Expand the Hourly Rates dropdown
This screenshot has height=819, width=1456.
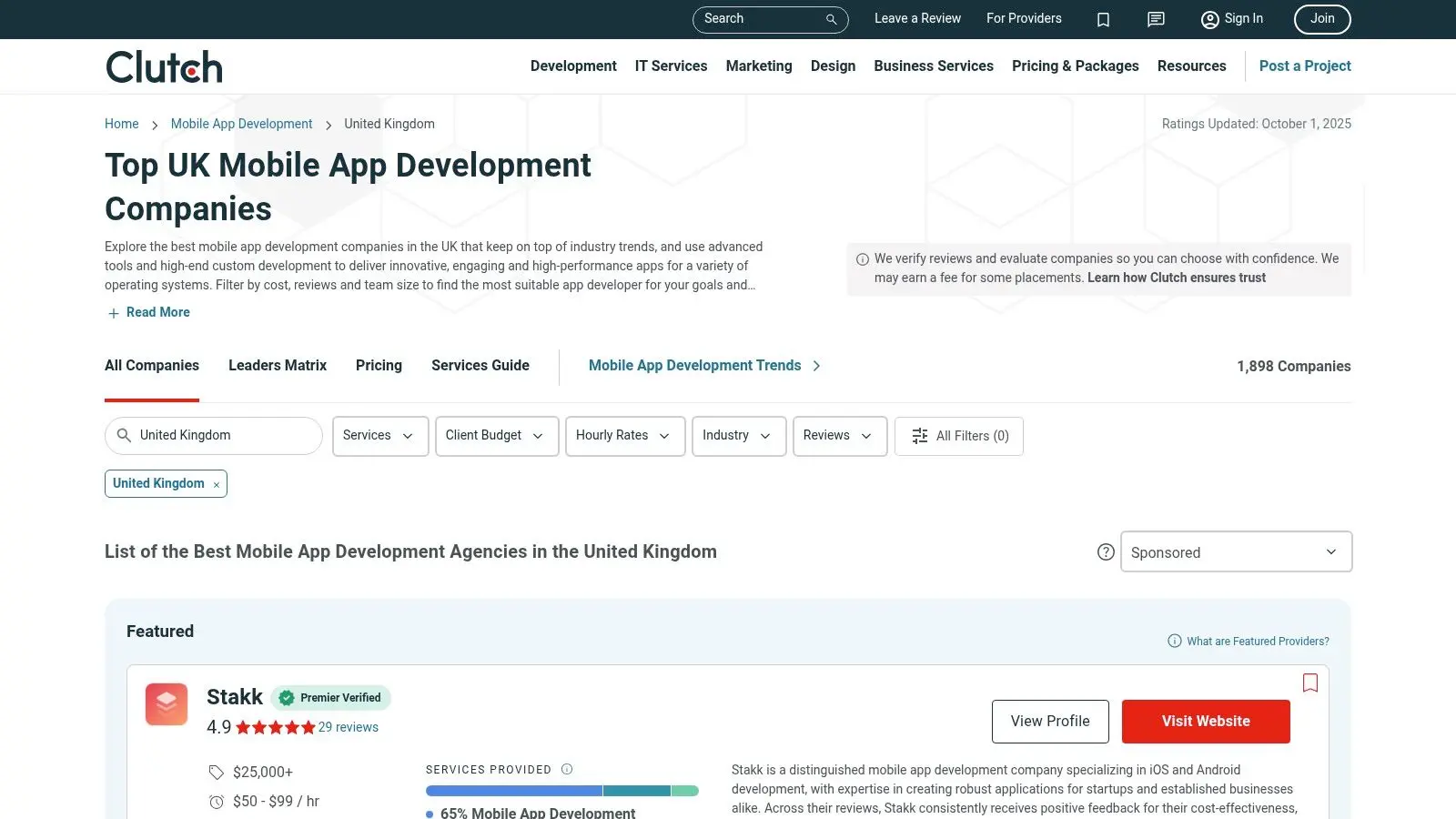(624, 436)
